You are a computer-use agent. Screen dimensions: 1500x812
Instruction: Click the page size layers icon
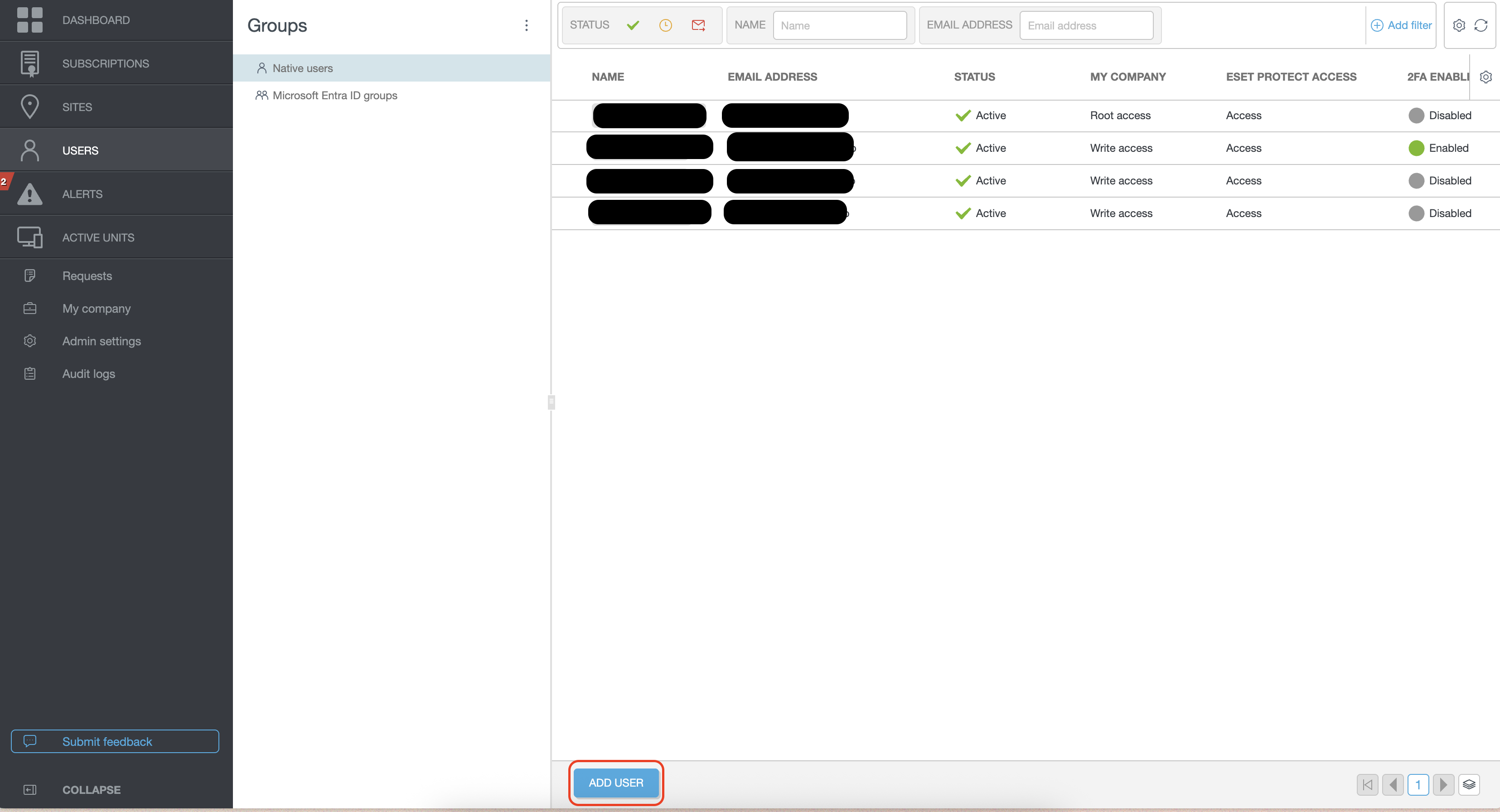point(1469,784)
